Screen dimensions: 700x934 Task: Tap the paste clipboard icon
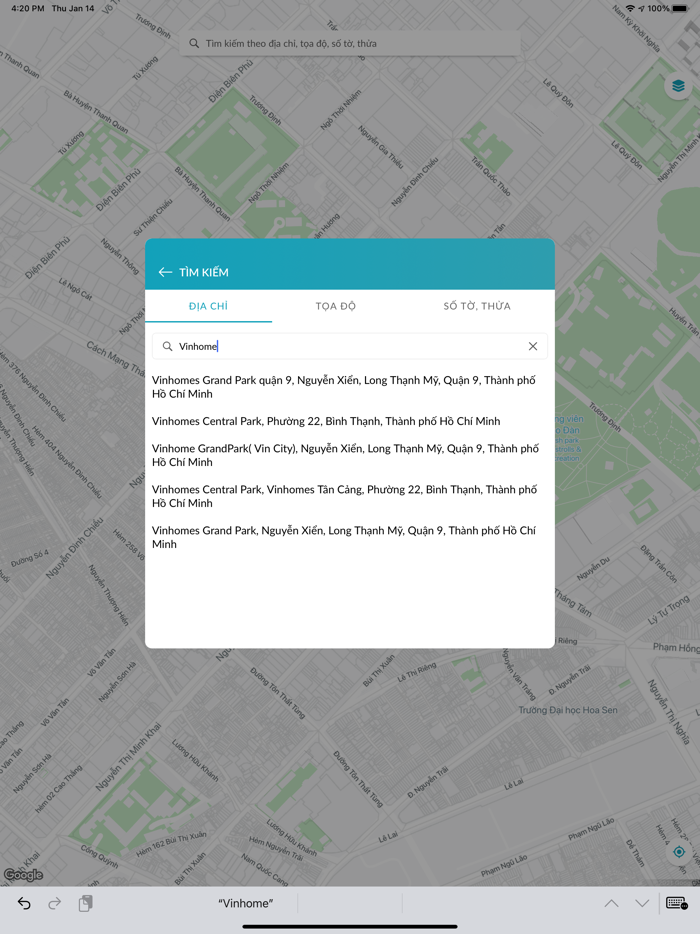85,904
